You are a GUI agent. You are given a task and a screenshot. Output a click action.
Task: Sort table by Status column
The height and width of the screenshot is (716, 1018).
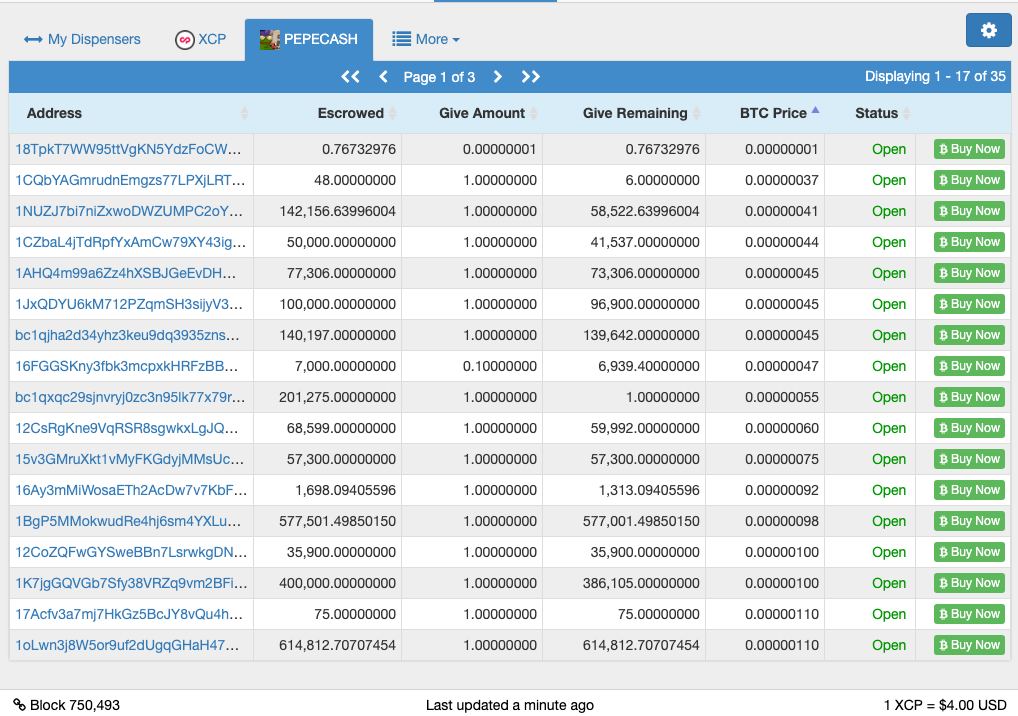tap(876, 113)
